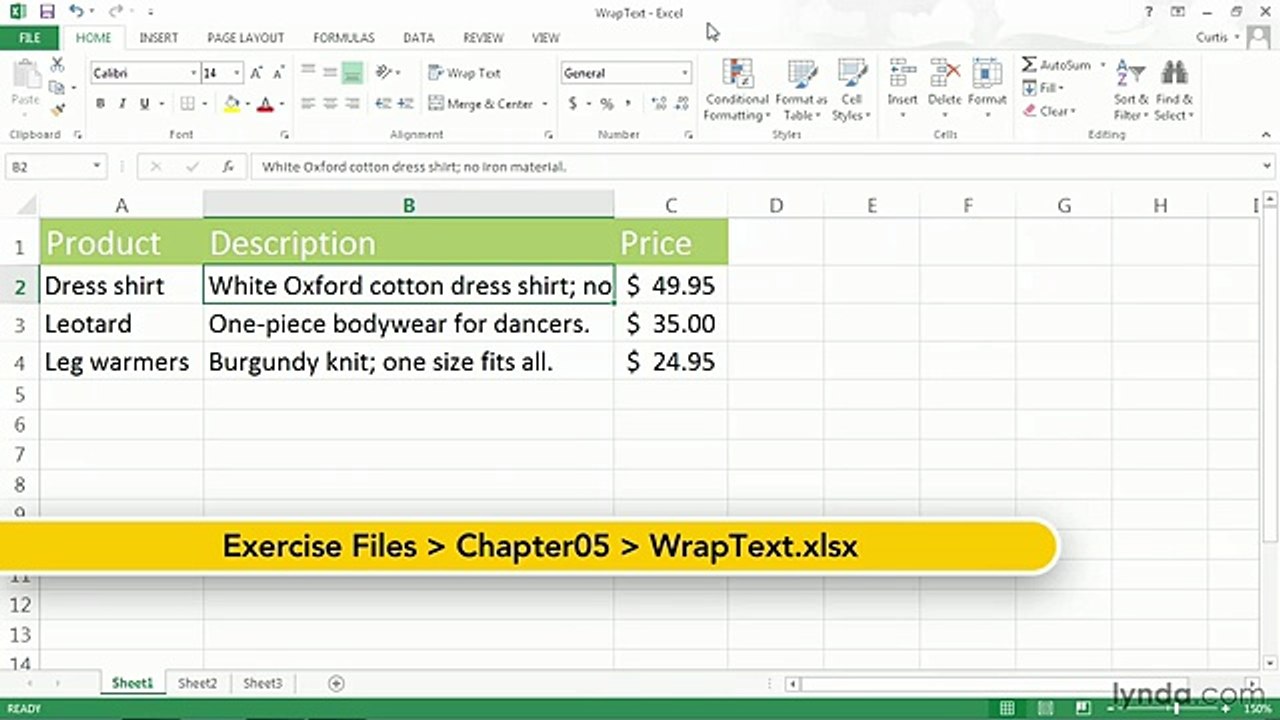This screenshot has width=1280, height=720.
Task: Switch to the PAGE LAYOUT ribbon tab
Action: tap(246, 38)
